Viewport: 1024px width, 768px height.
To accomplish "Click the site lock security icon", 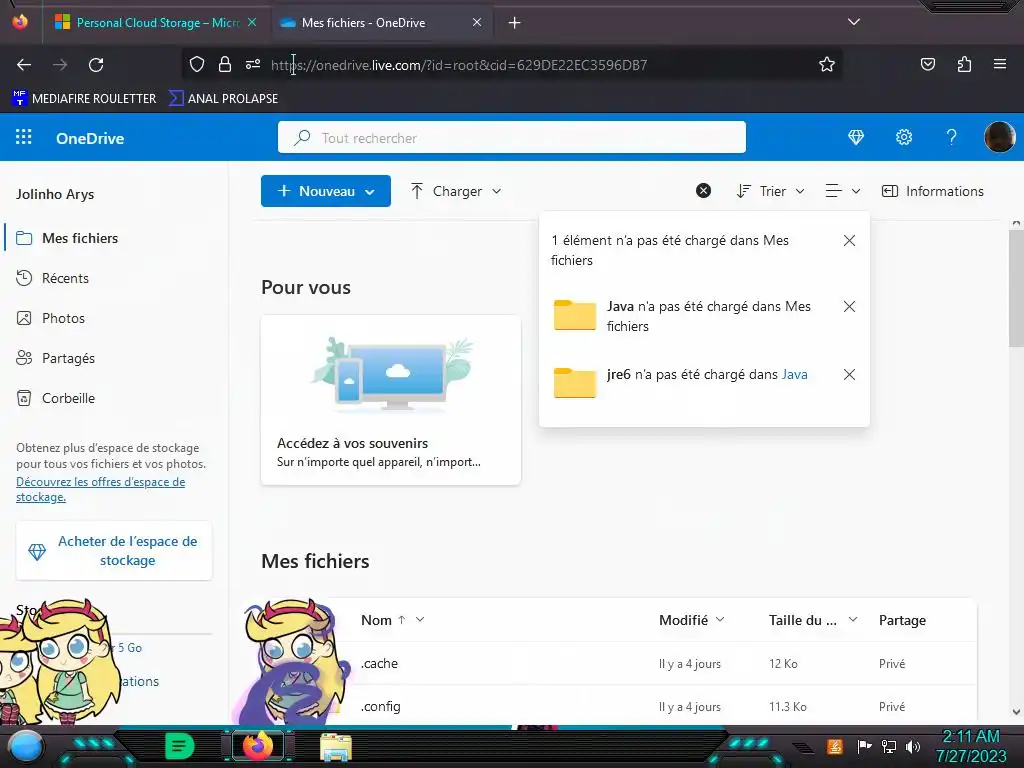I will click(225, 64).
